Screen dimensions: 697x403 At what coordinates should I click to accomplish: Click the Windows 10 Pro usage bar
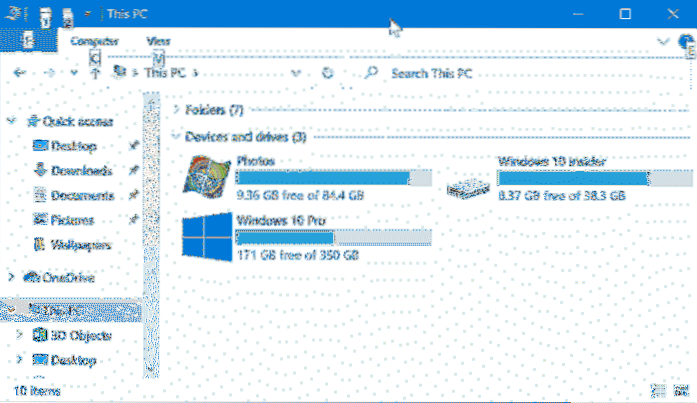click(333, 237)
